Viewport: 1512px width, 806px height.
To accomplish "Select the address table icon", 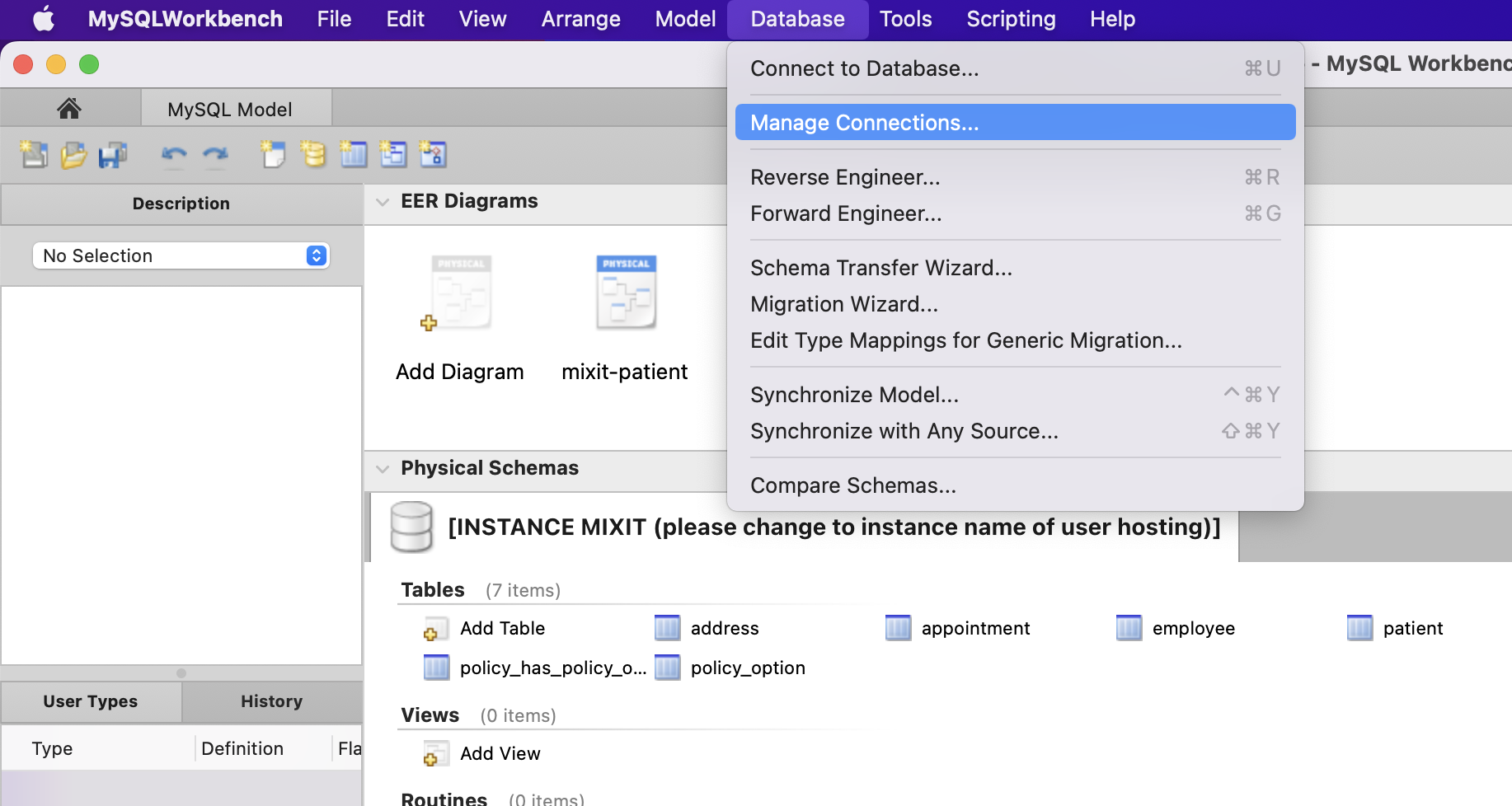I will 667,628.
